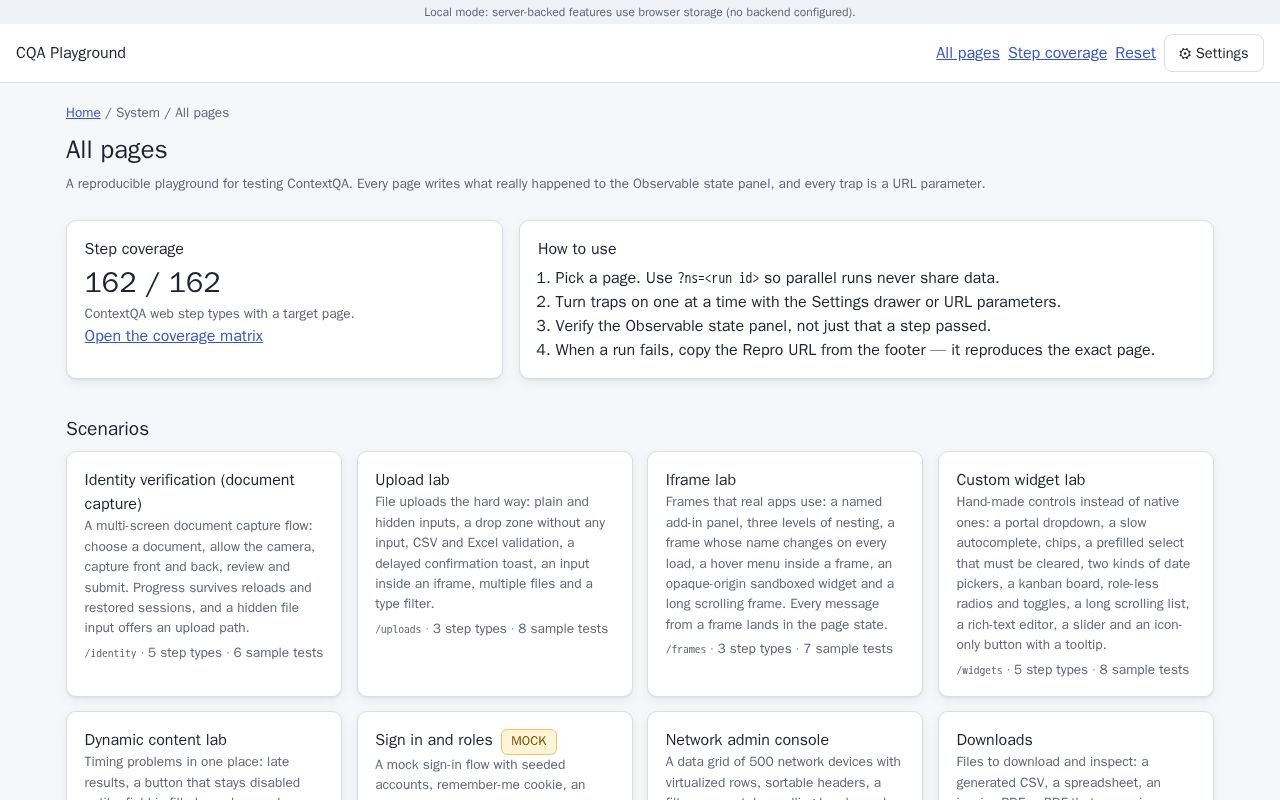Click the Scenarios section heading

pyautogui.click(x=107, y=429)
